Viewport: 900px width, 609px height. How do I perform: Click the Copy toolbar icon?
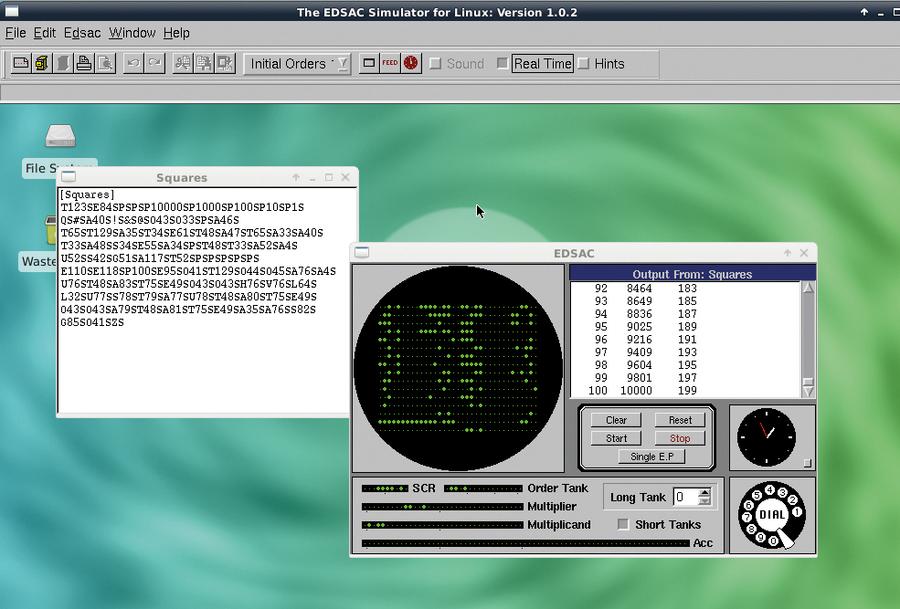tap(204, 63)
